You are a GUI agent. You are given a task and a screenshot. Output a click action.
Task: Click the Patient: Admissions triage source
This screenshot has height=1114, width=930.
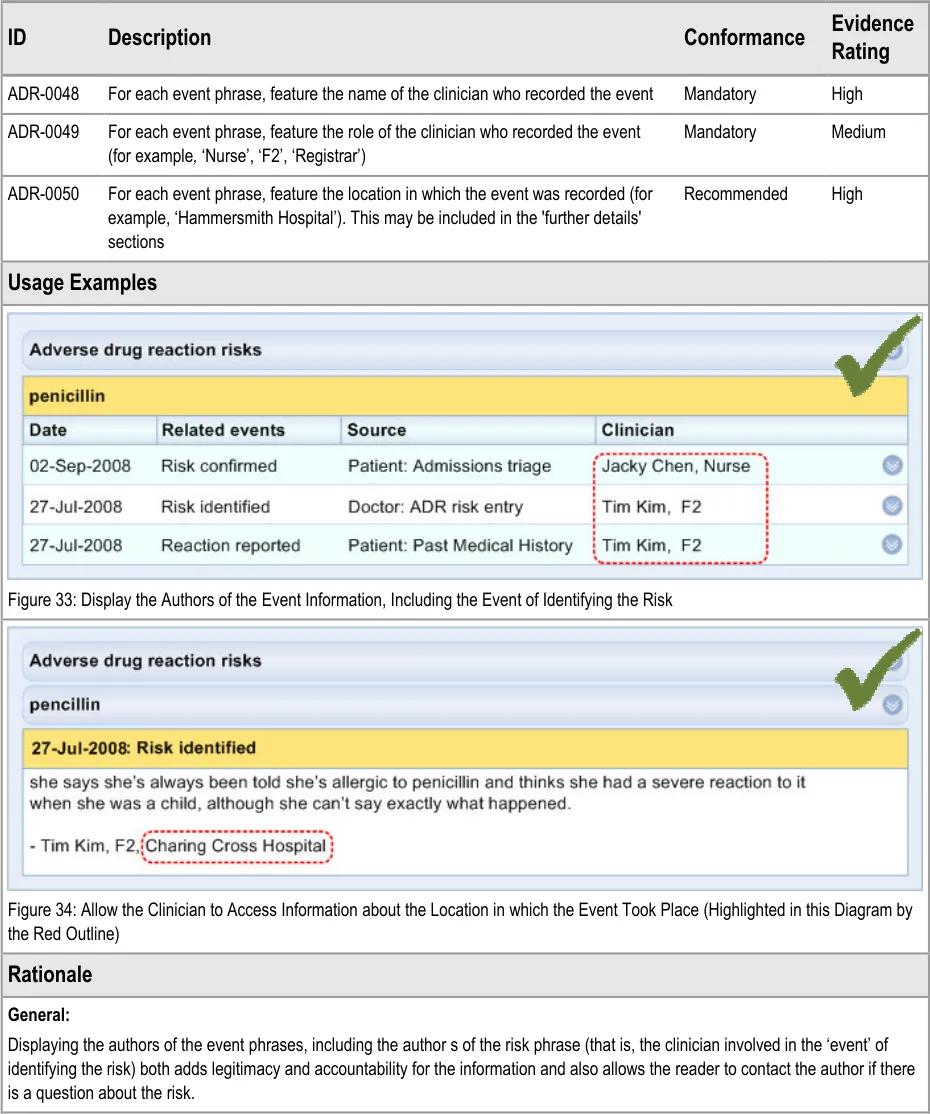449,466
